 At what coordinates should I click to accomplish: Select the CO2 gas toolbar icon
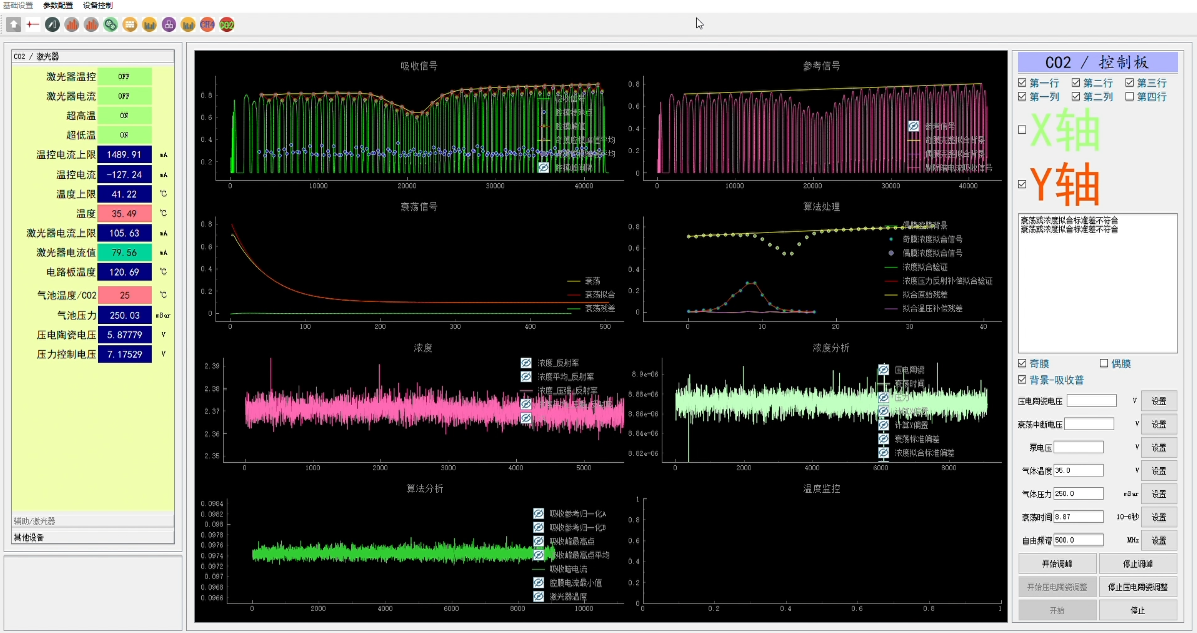(227, 24)
